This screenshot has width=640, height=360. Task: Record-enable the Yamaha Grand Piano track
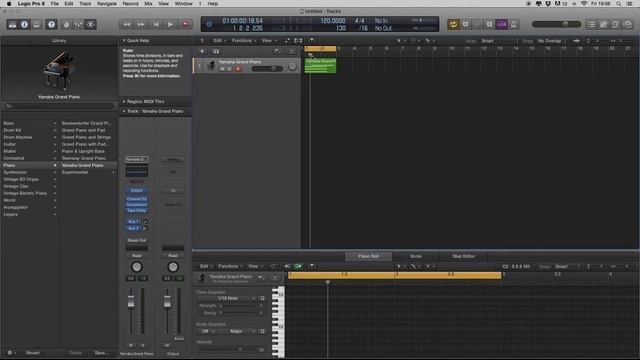click(x=238, y=69)
